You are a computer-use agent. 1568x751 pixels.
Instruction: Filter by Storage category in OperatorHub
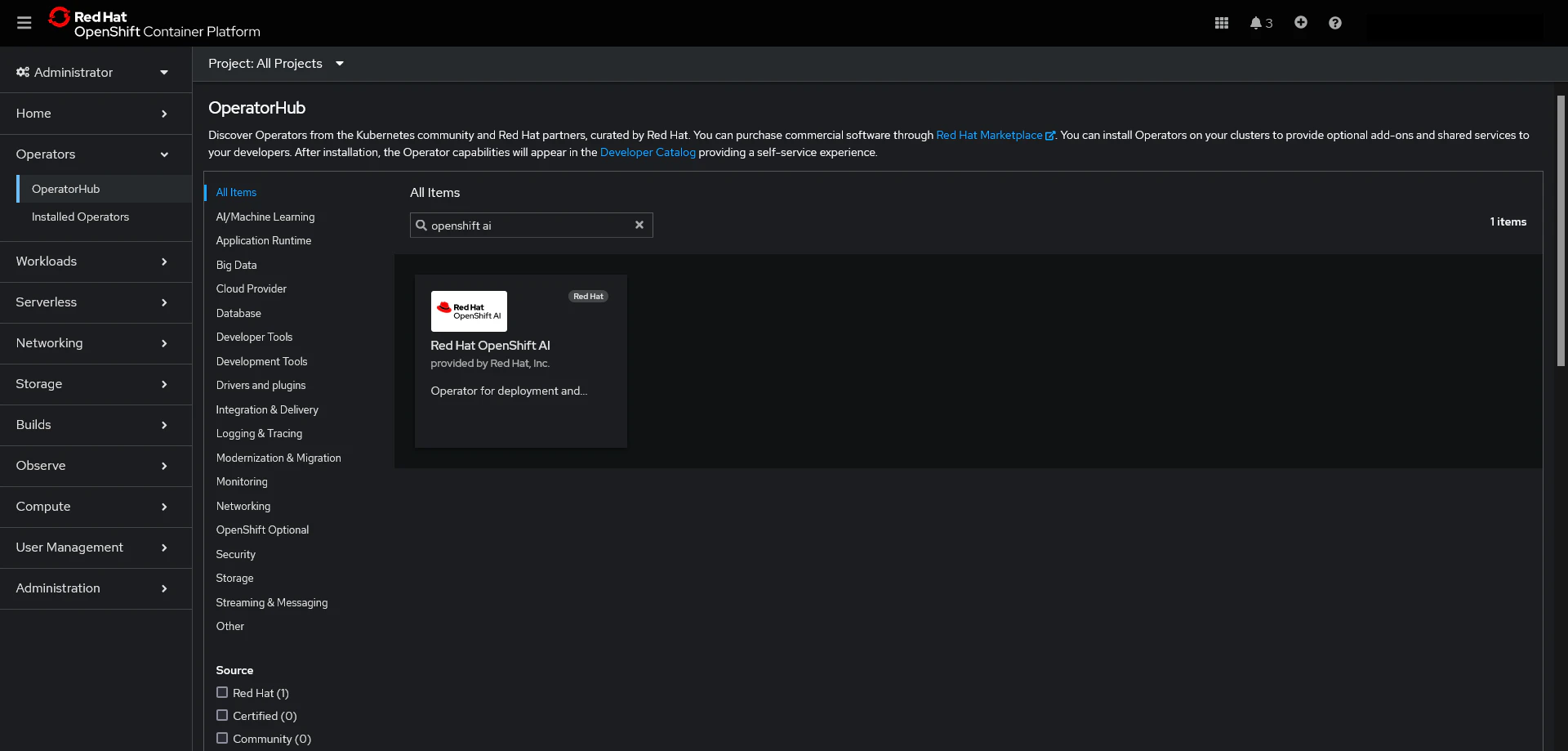(x=234, y=579)
